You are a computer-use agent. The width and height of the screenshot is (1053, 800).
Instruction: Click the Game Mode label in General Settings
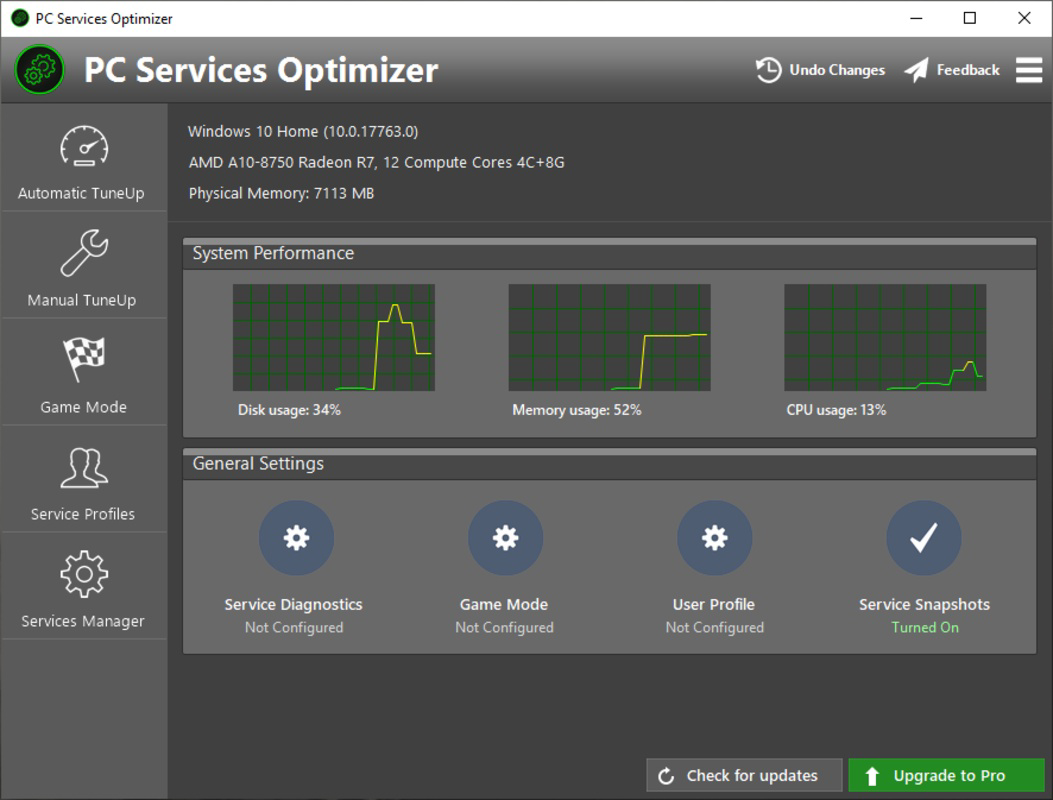pos(504,605)
